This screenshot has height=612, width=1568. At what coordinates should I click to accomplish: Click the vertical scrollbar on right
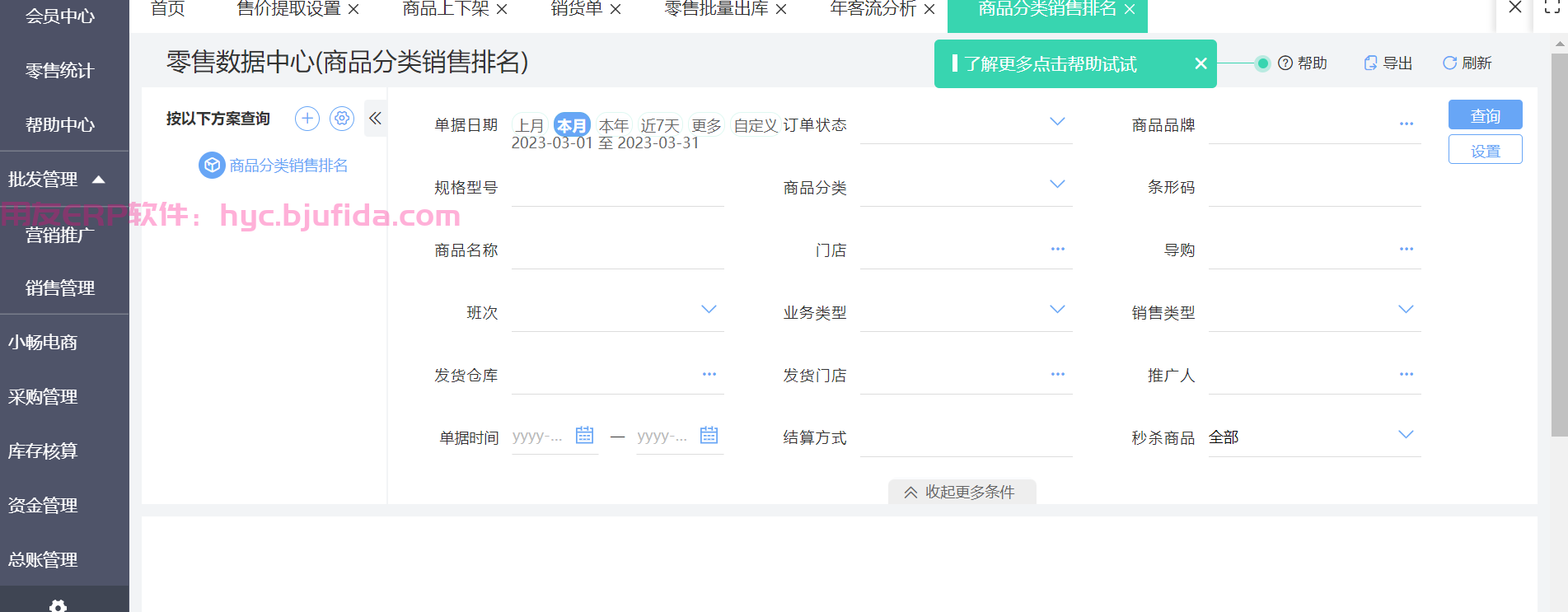click(1559, 245)
